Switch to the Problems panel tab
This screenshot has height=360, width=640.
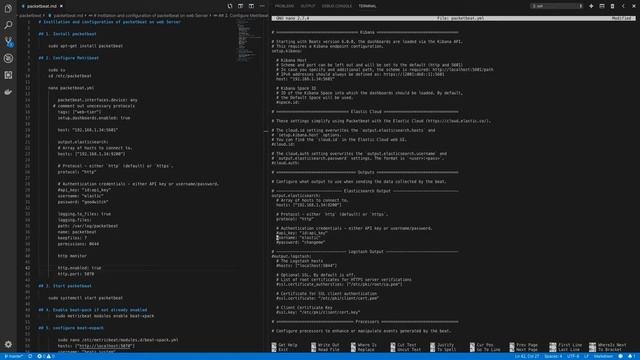[284, 6]
